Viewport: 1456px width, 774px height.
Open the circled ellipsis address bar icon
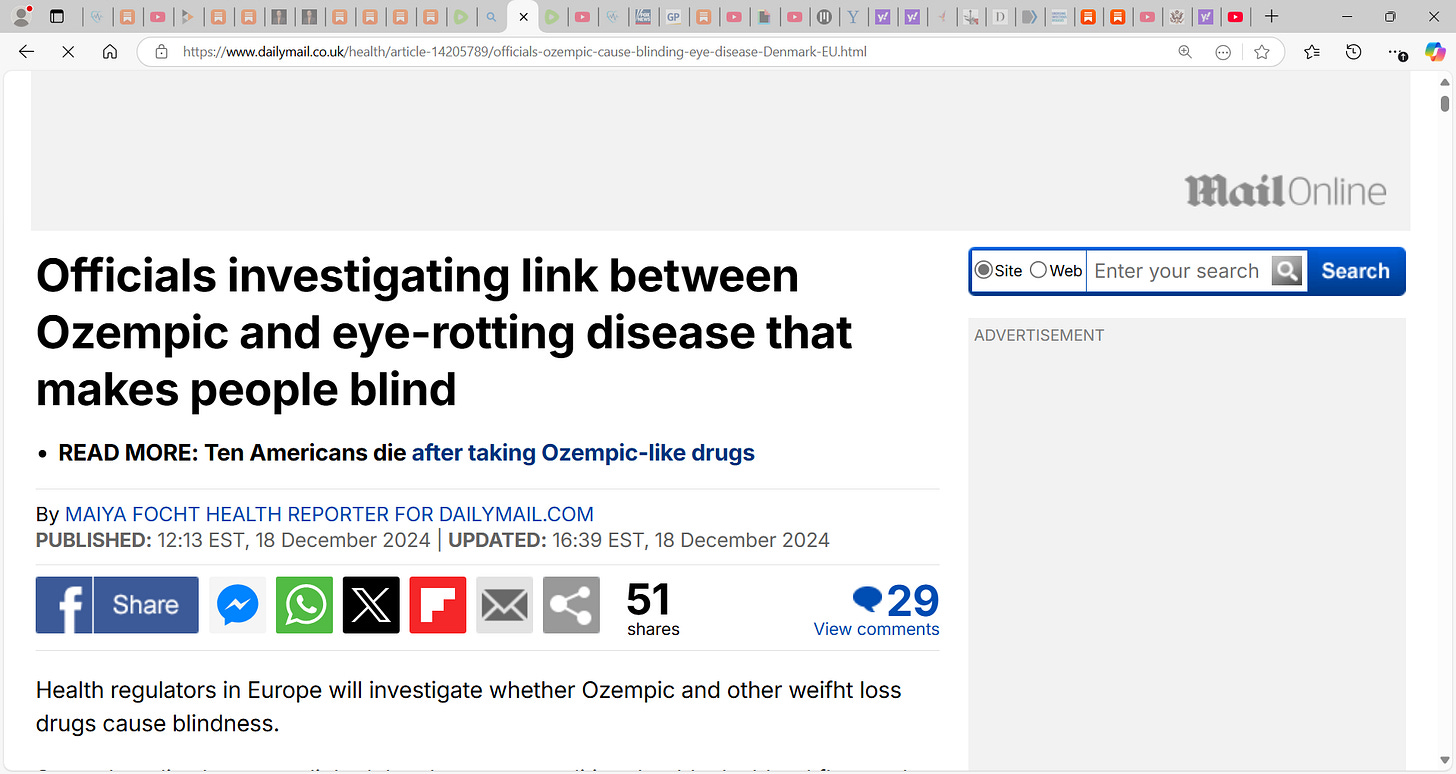point(1222,52)
